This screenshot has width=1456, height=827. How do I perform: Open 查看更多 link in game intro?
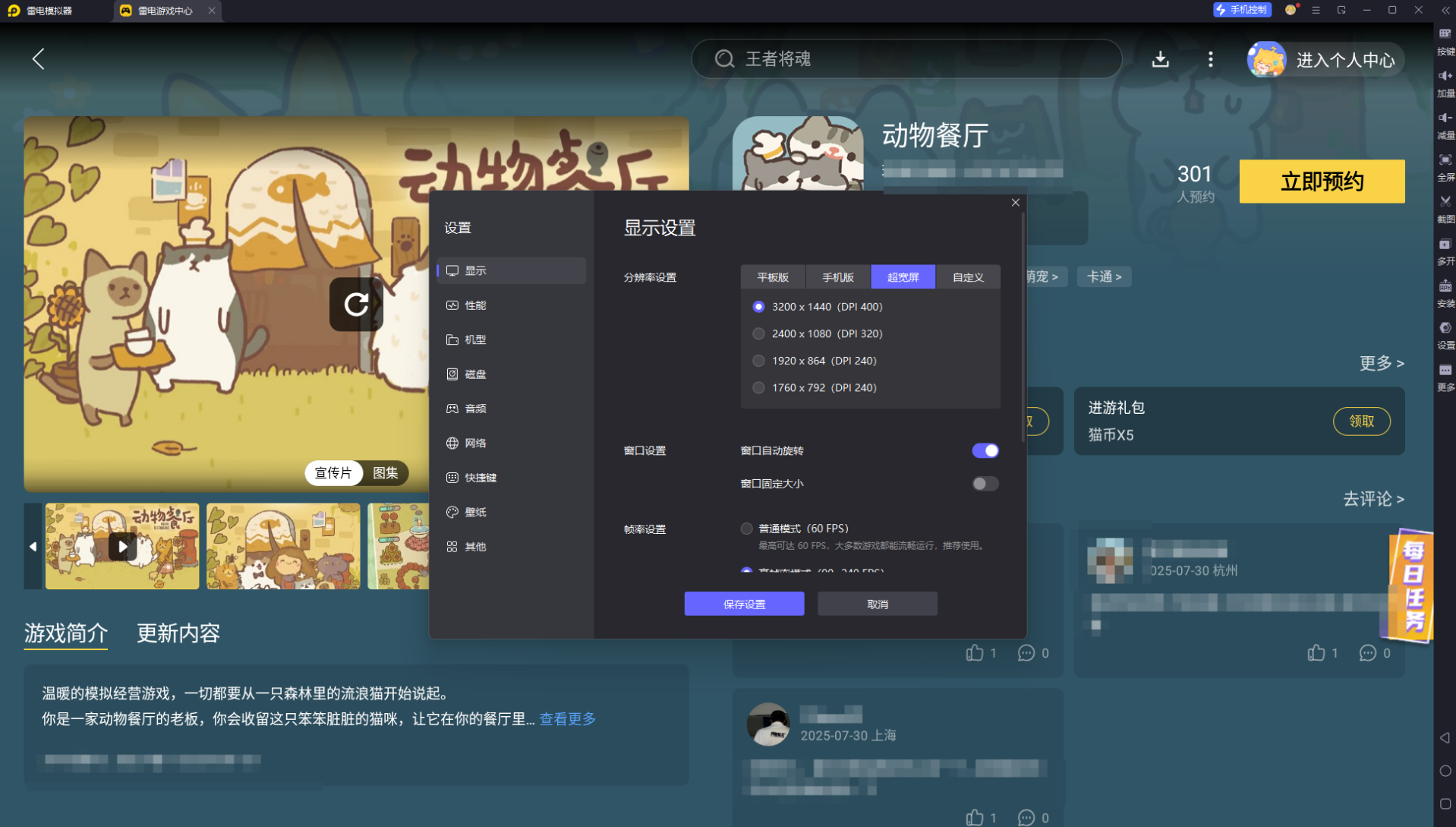coord(568,719)
